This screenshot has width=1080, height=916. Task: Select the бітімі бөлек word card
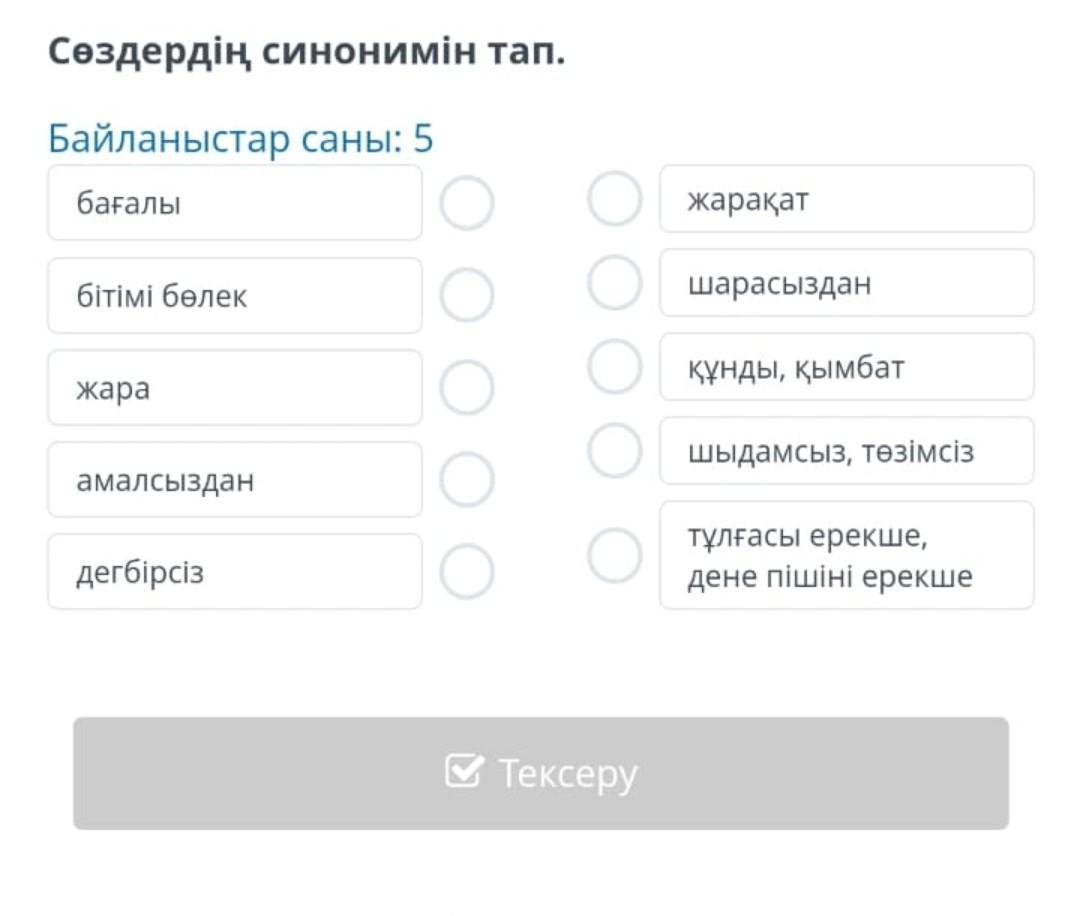234,296
